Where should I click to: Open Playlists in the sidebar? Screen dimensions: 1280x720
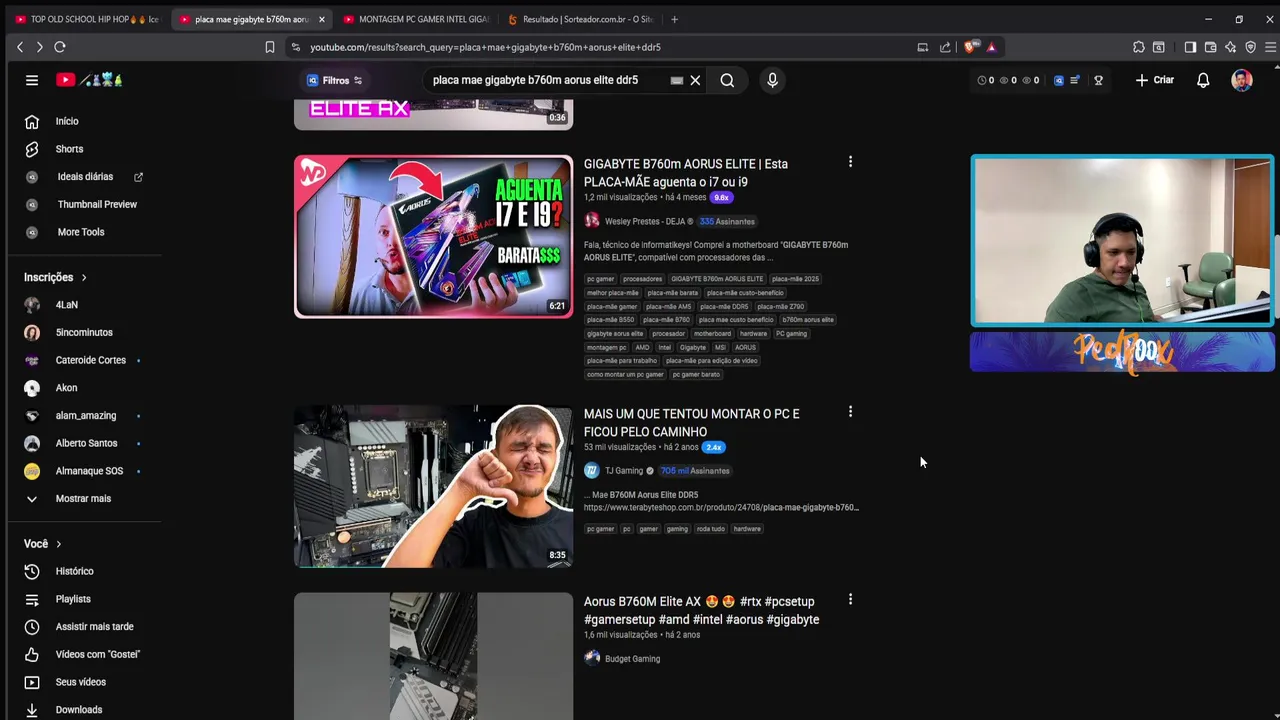click(73, 599)
